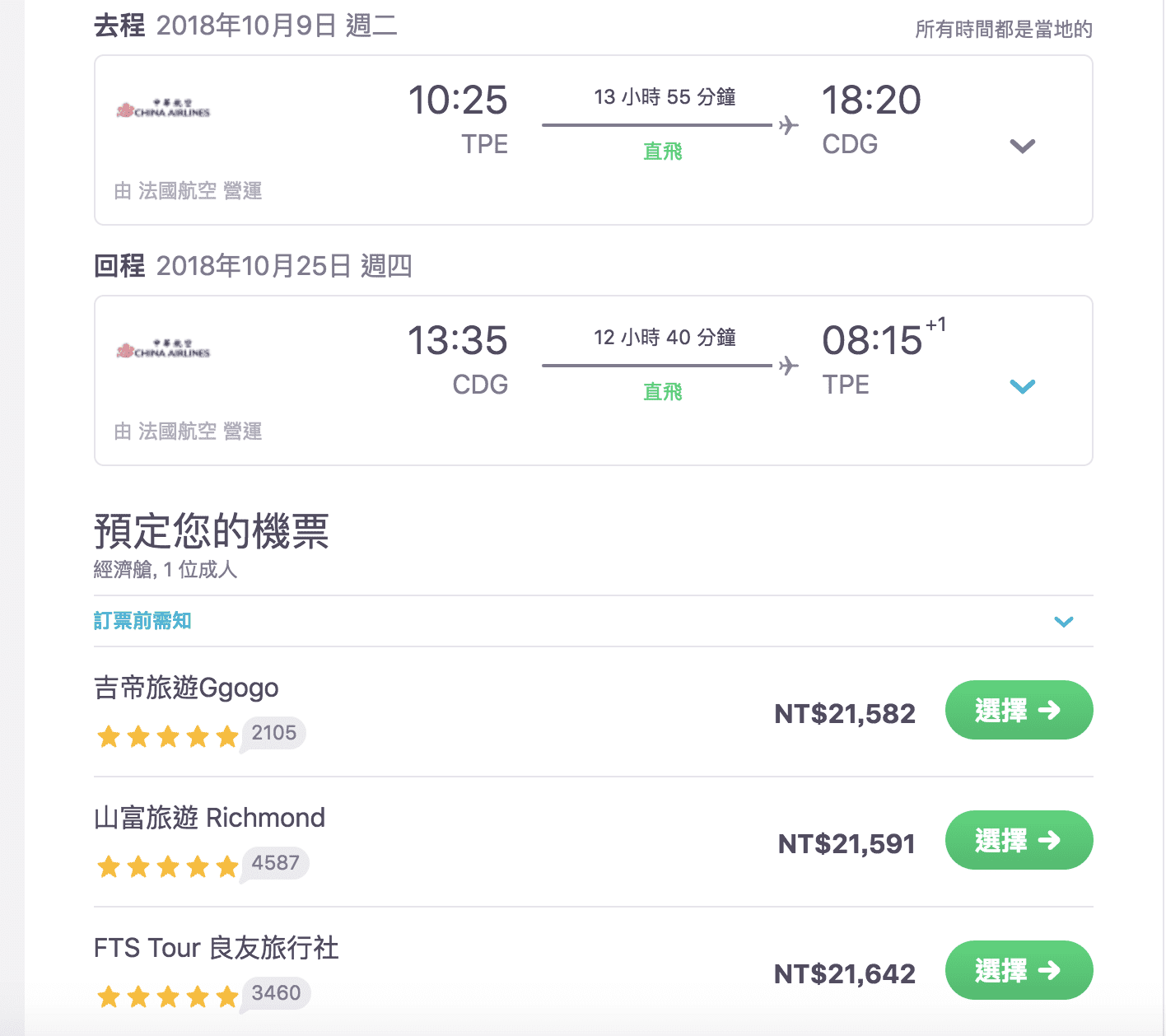
Task: Click the 直飛 label on the return flight
Action: [x=663, y=391]
